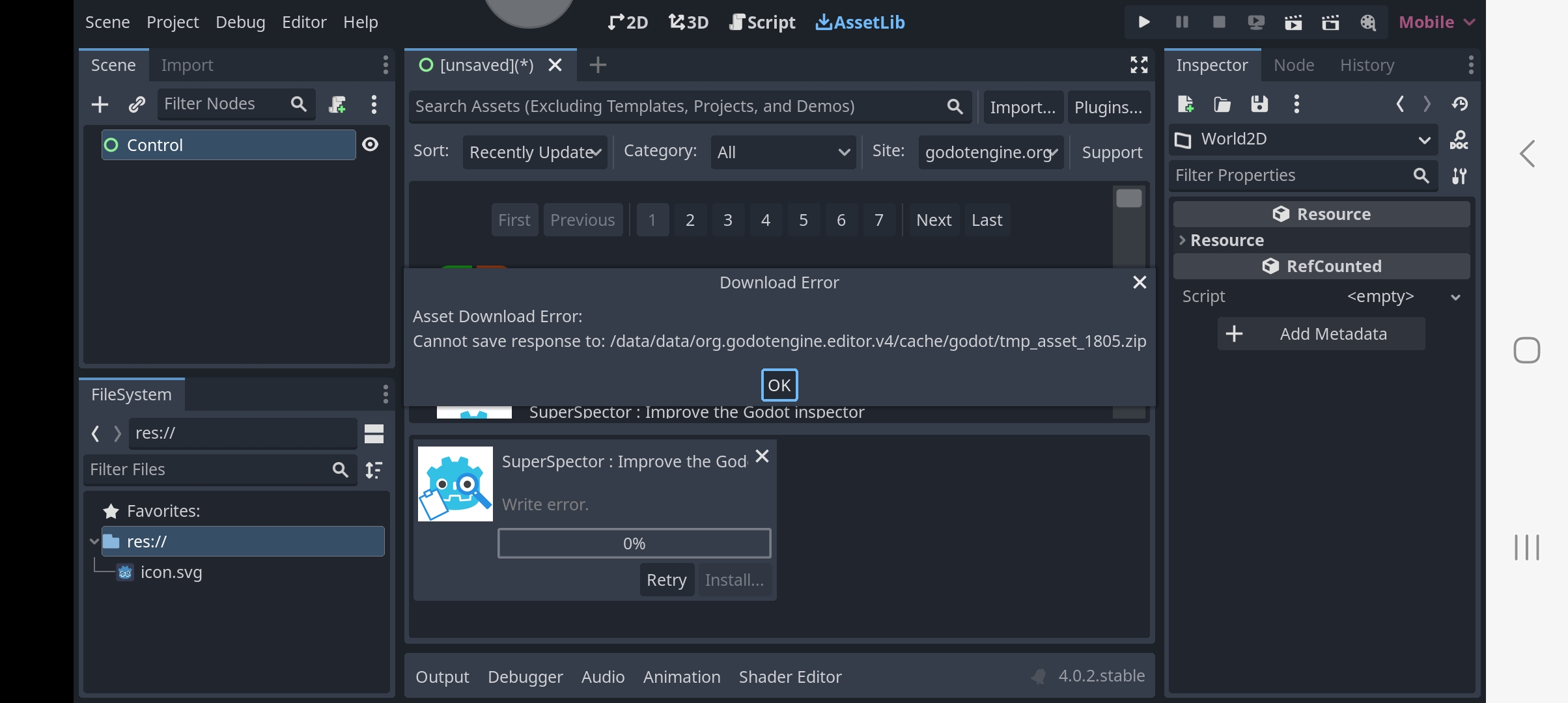Attach a script using filter bar script icon
Viewport: 1568px width, 703px height.
338,103
